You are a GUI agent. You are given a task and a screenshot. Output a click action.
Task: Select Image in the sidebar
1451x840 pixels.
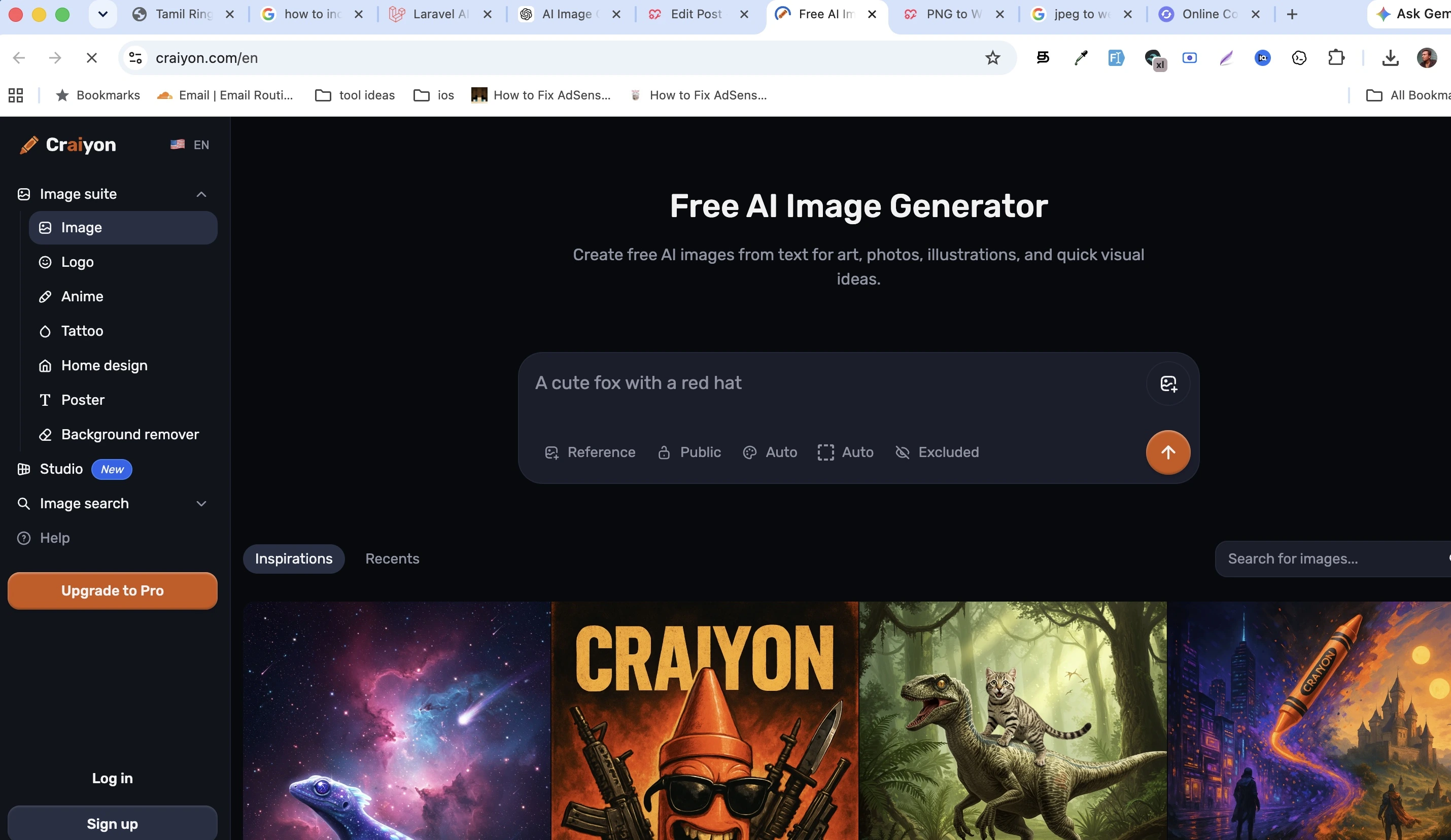coord(123,227)
